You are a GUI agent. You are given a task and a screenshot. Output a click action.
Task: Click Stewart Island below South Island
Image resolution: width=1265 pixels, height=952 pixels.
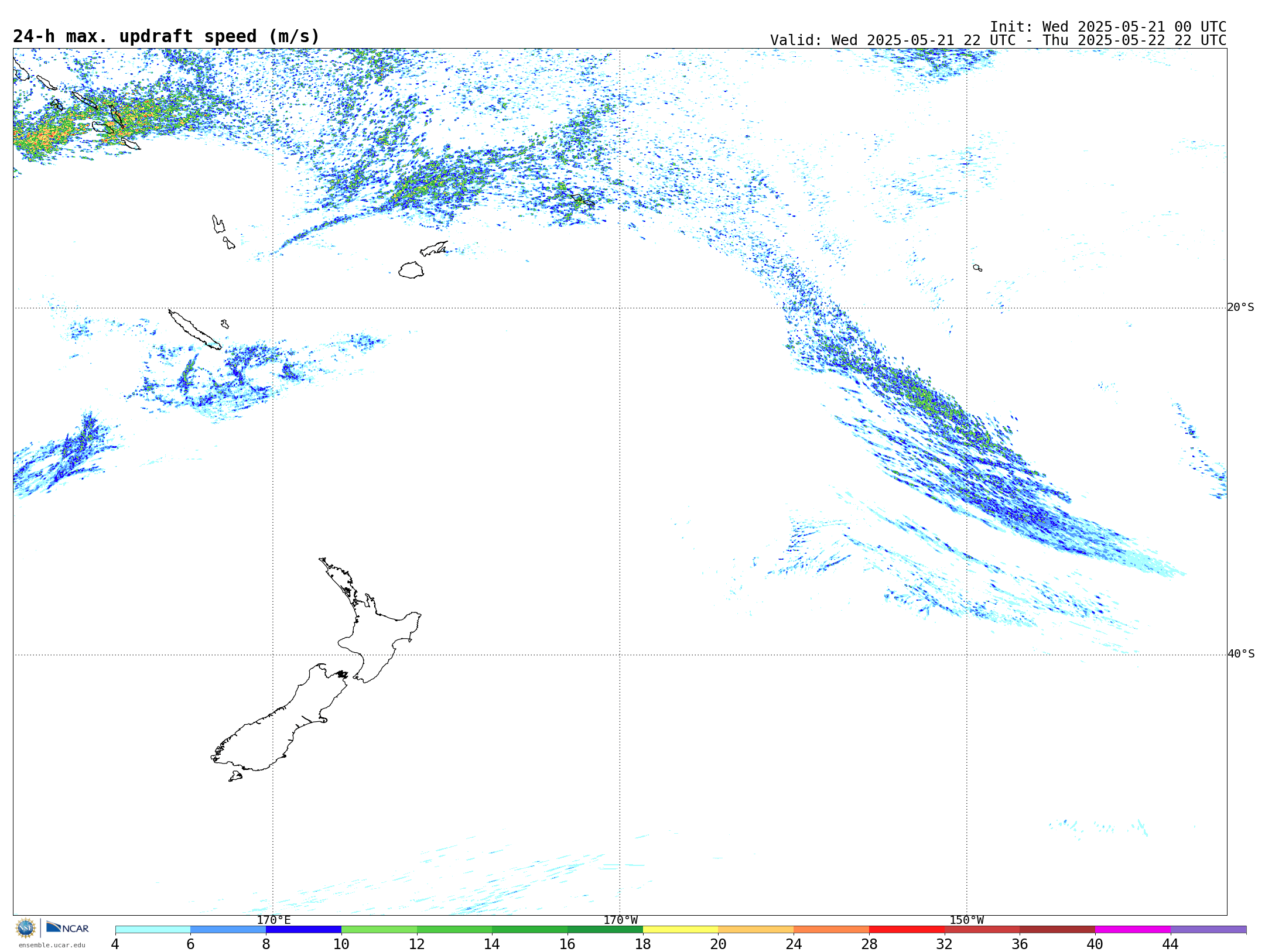pos(235,776)
